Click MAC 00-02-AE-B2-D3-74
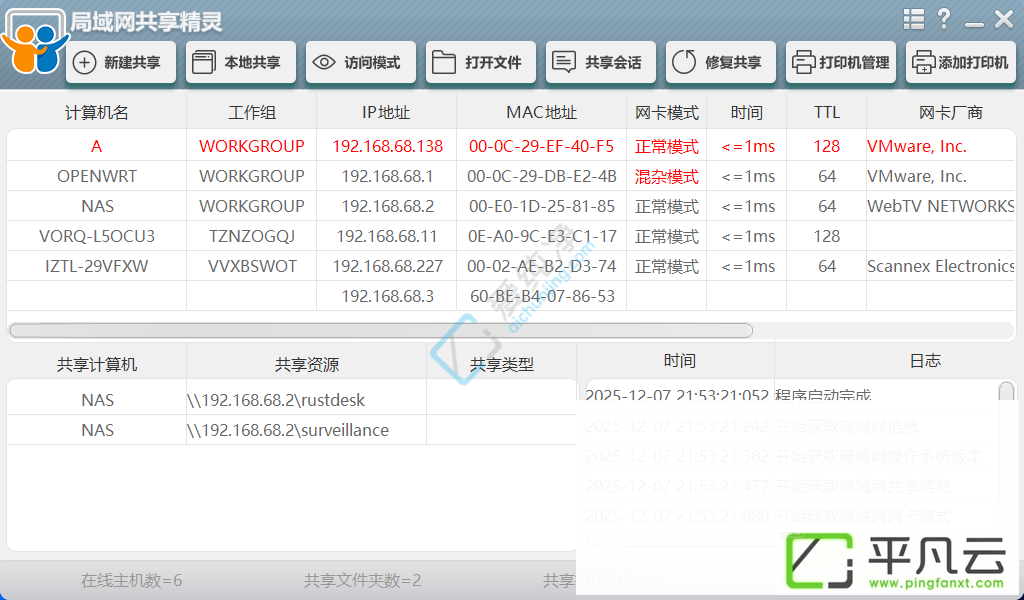The image size is (1024, 600). [541, 266]
